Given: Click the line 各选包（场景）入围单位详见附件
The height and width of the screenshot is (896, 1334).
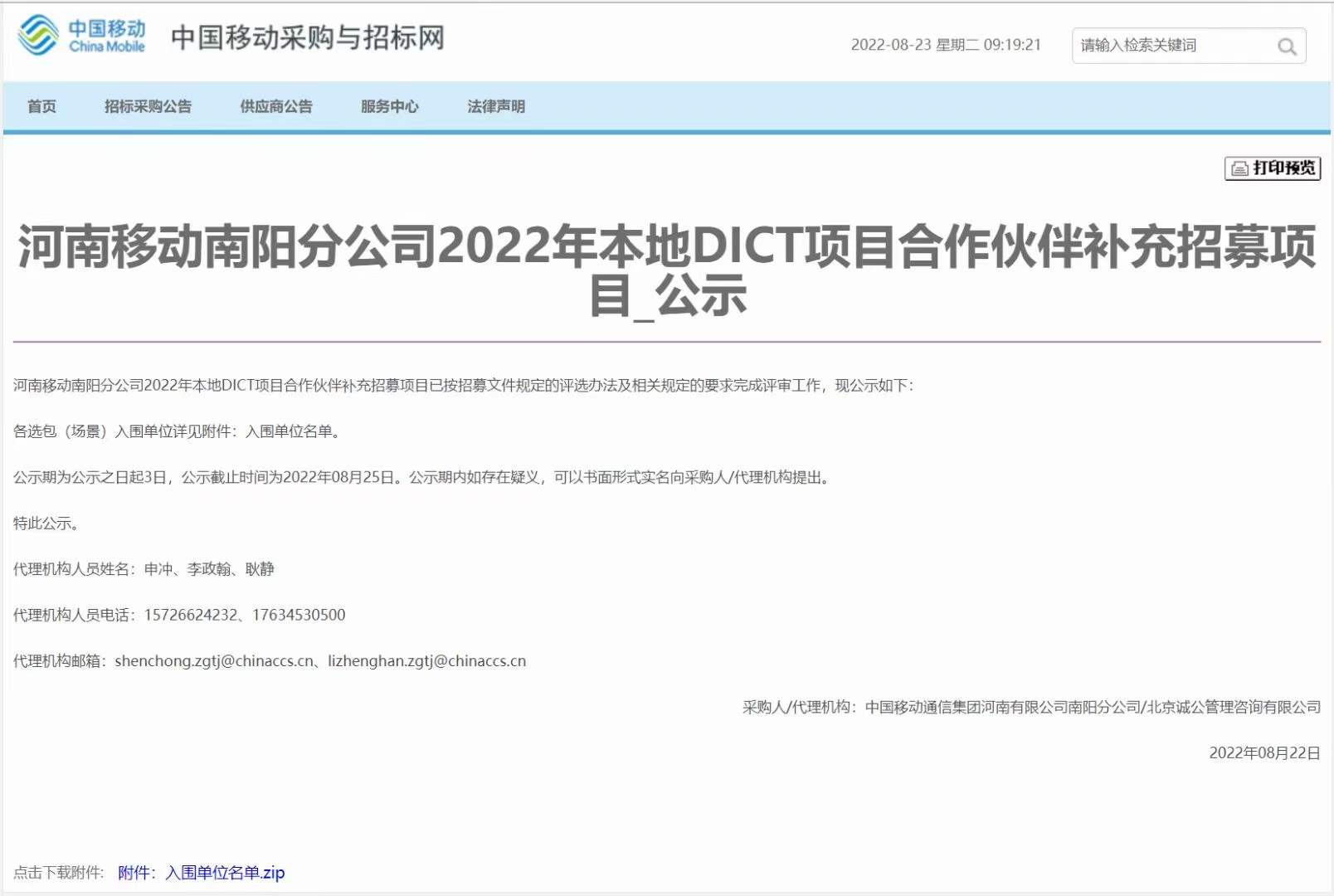Looking at the screenshot, I should 178,431.
